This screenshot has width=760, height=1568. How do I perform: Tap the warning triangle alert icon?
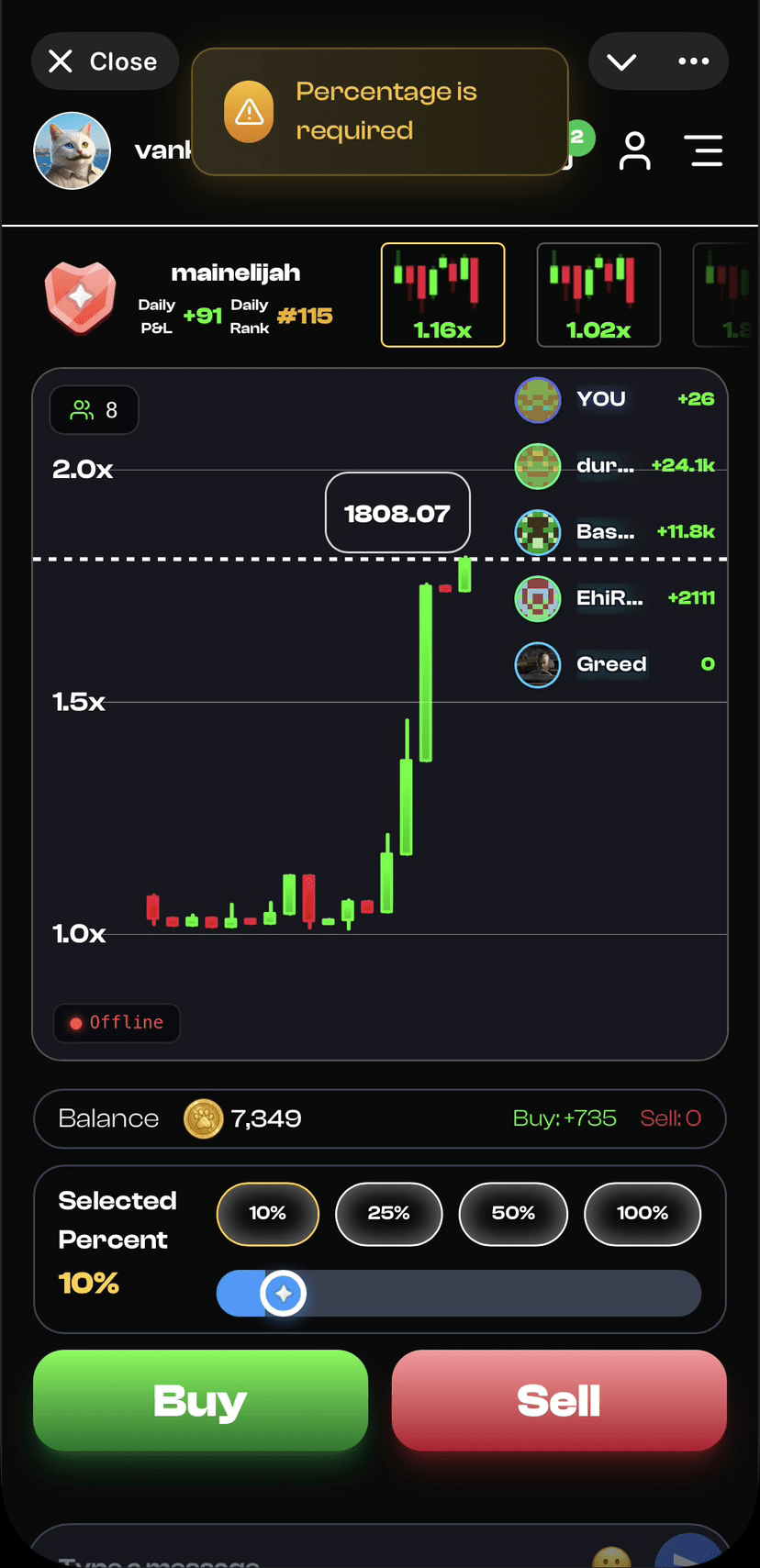(249, 112)
